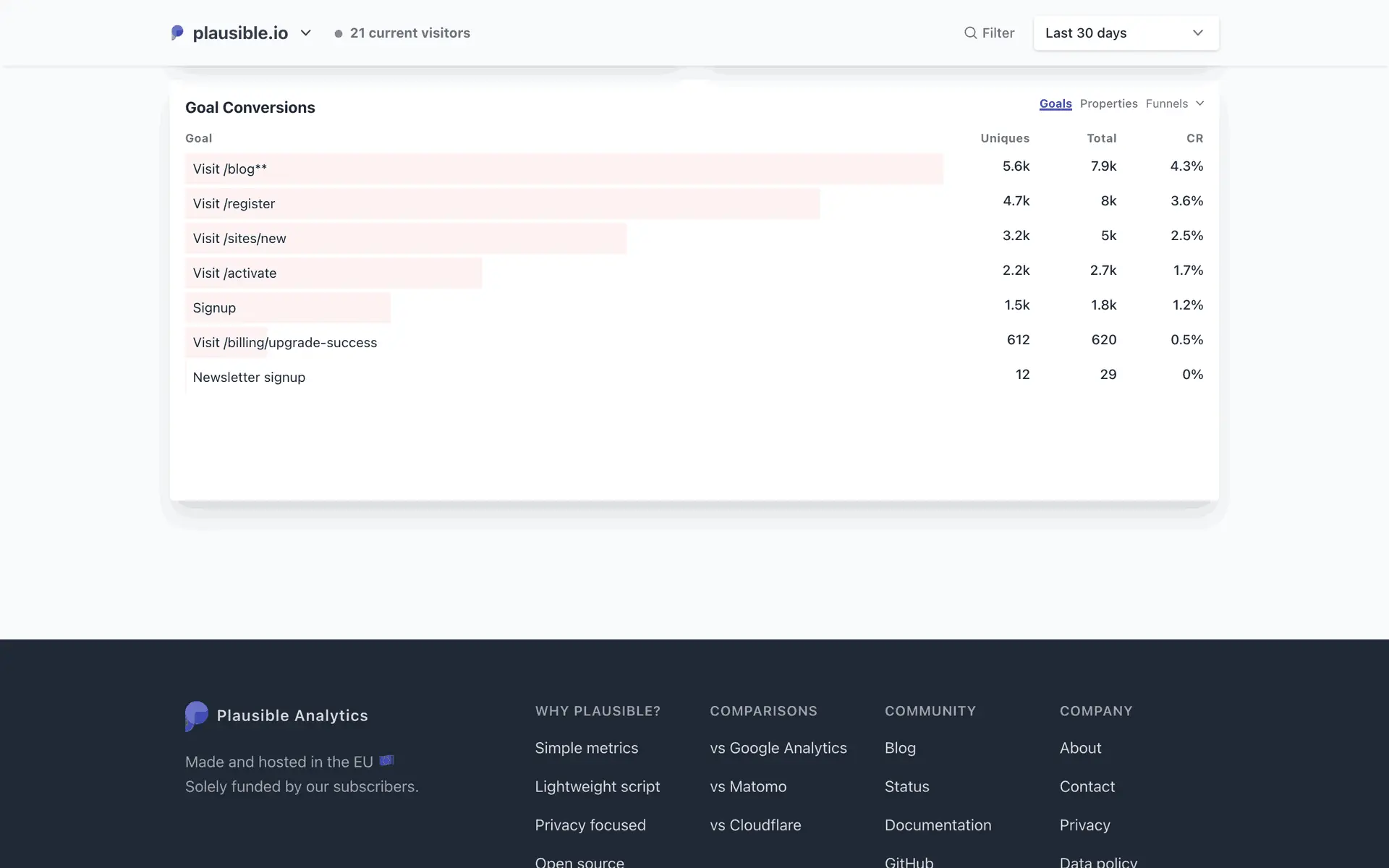Image resolution: width=1389 pixels, height=868 pixels.
Task: Open the Newsletter signup goal
Action: point(249,377)
